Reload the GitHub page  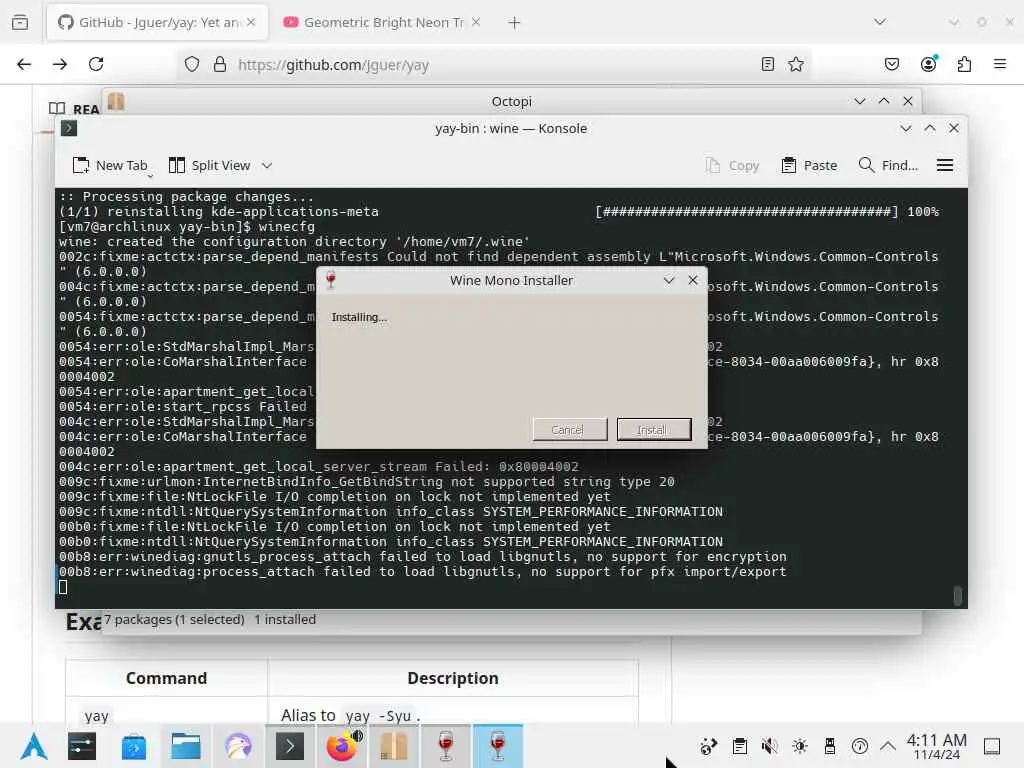(96, 64)
